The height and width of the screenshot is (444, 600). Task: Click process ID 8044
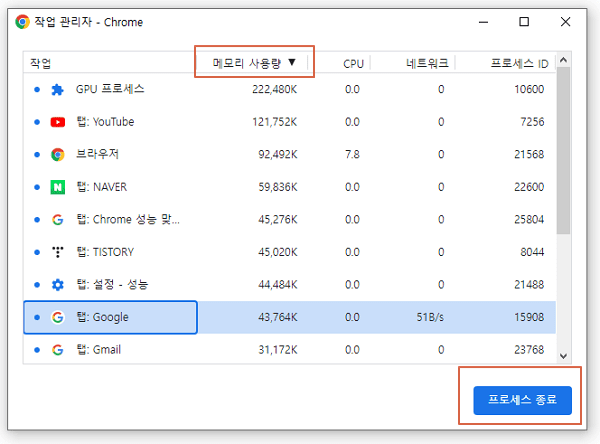(x=532, y=252)
